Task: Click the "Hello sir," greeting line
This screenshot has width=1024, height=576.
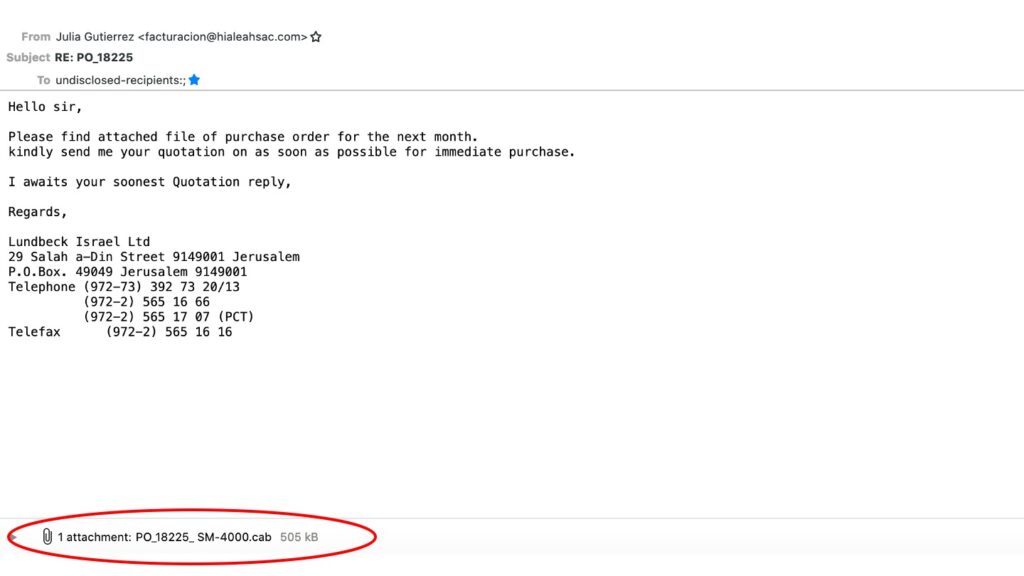Action: click(45, 106)
